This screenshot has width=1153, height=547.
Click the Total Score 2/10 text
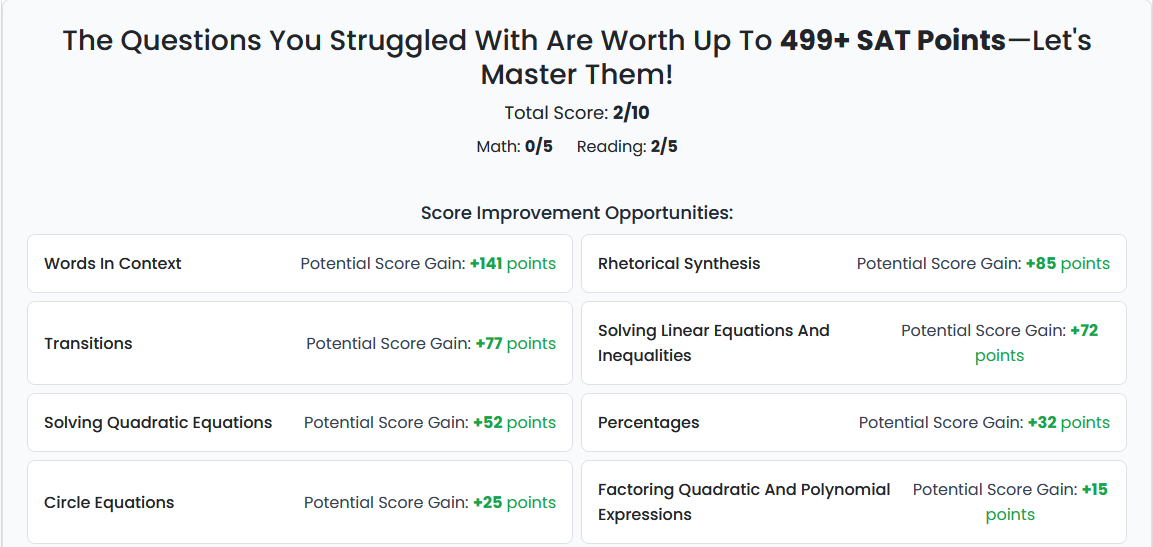(x=576, y=113)
